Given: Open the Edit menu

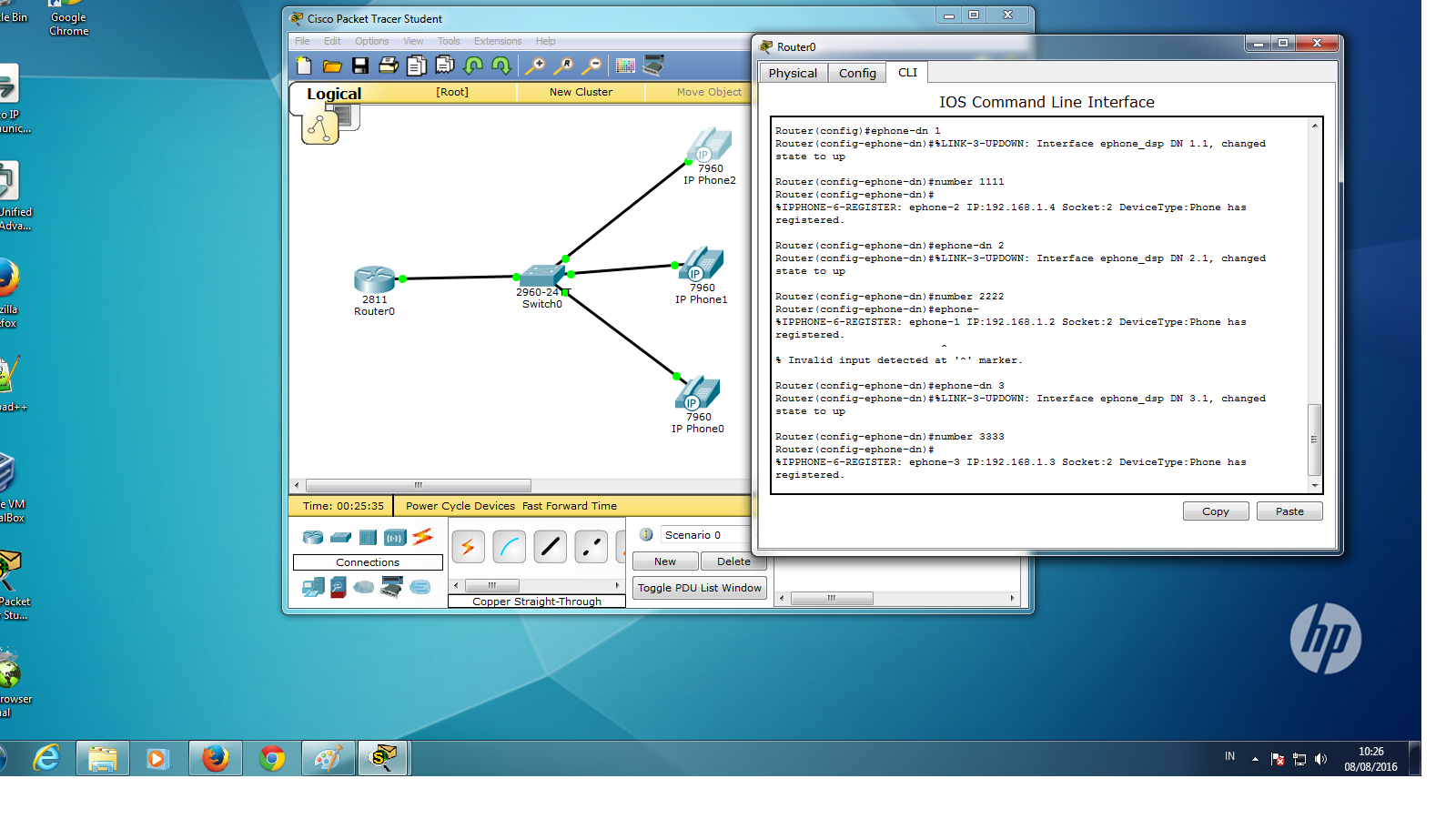Looking at the screenshot, I should (332, 41).
